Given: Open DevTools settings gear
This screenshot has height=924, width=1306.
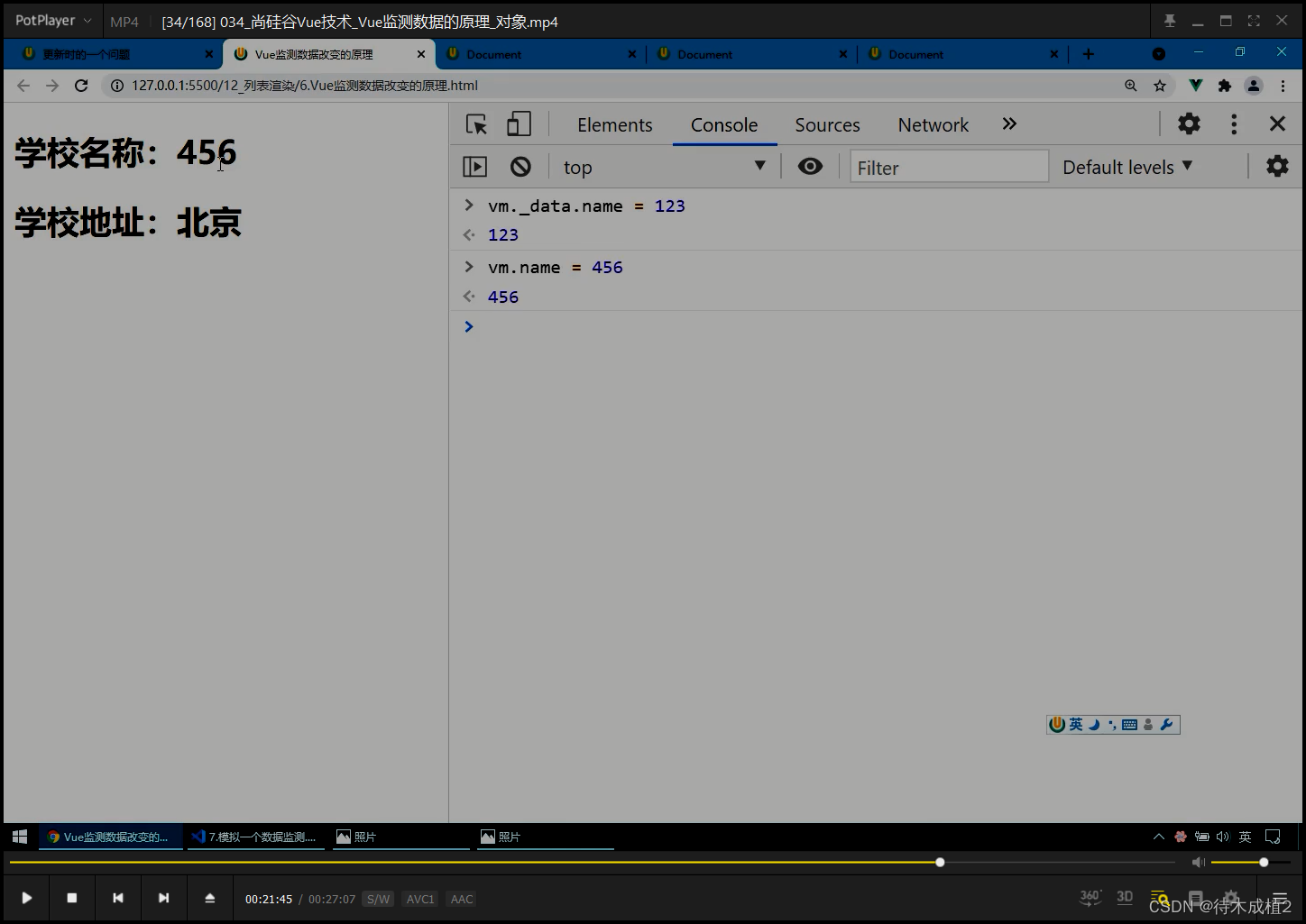Looking at the screenshot, I should [1190, 124].
